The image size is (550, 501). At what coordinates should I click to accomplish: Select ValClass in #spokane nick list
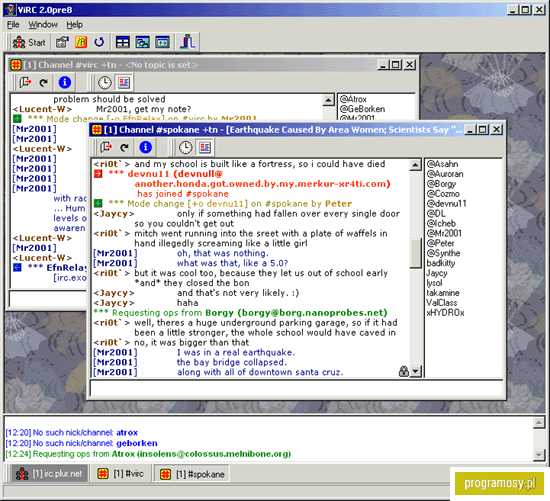pyautogui.click(x=442, y=302)
